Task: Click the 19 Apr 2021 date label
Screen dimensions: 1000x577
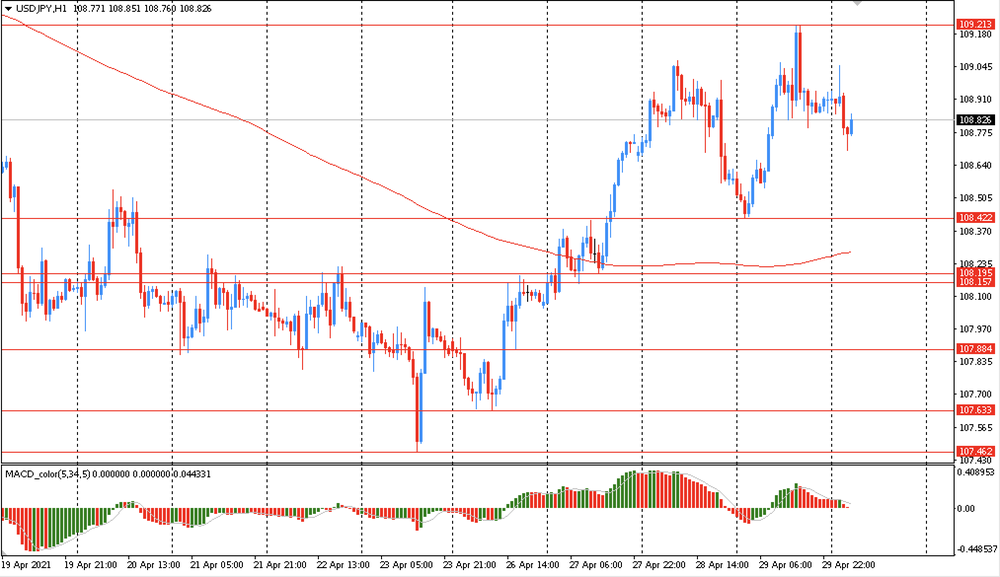Action: (x=26, y=565)
